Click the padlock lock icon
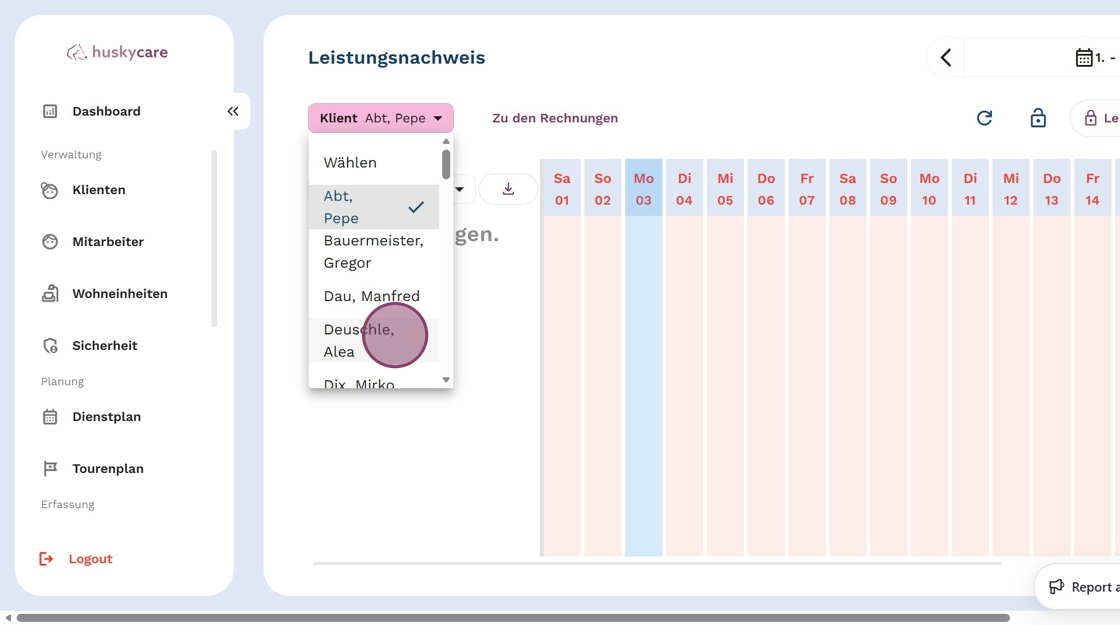Image resolution: width=1120 pixels, height=625 pixels. tap(1038, 118)
